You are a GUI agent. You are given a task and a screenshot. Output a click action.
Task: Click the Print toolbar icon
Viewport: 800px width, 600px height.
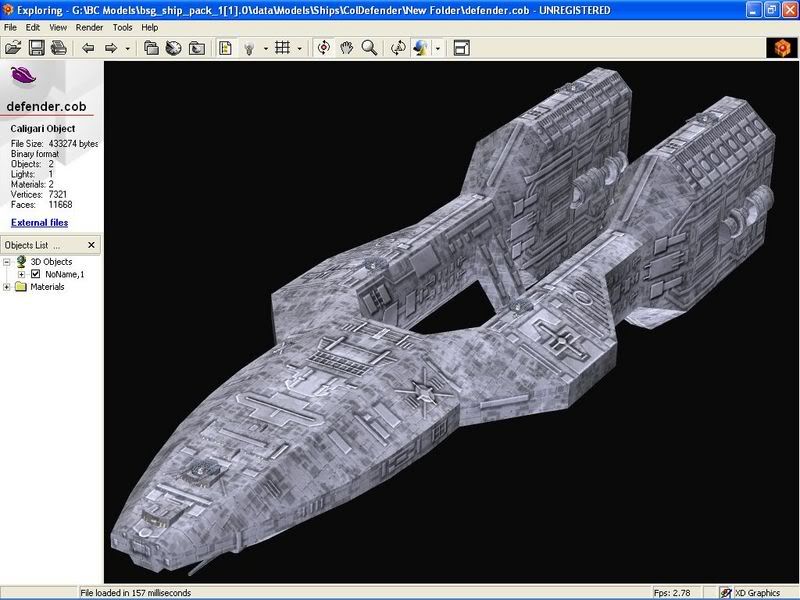pos(59,48)
